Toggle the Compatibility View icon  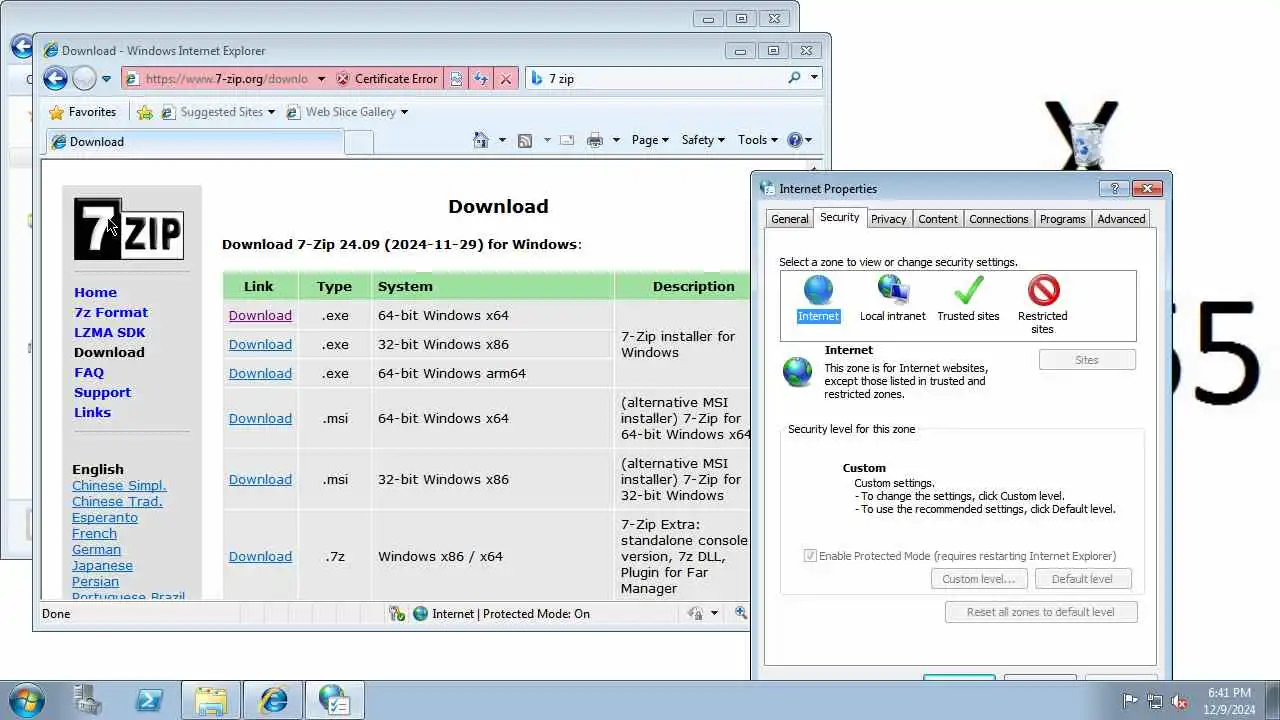coord(456,79)
